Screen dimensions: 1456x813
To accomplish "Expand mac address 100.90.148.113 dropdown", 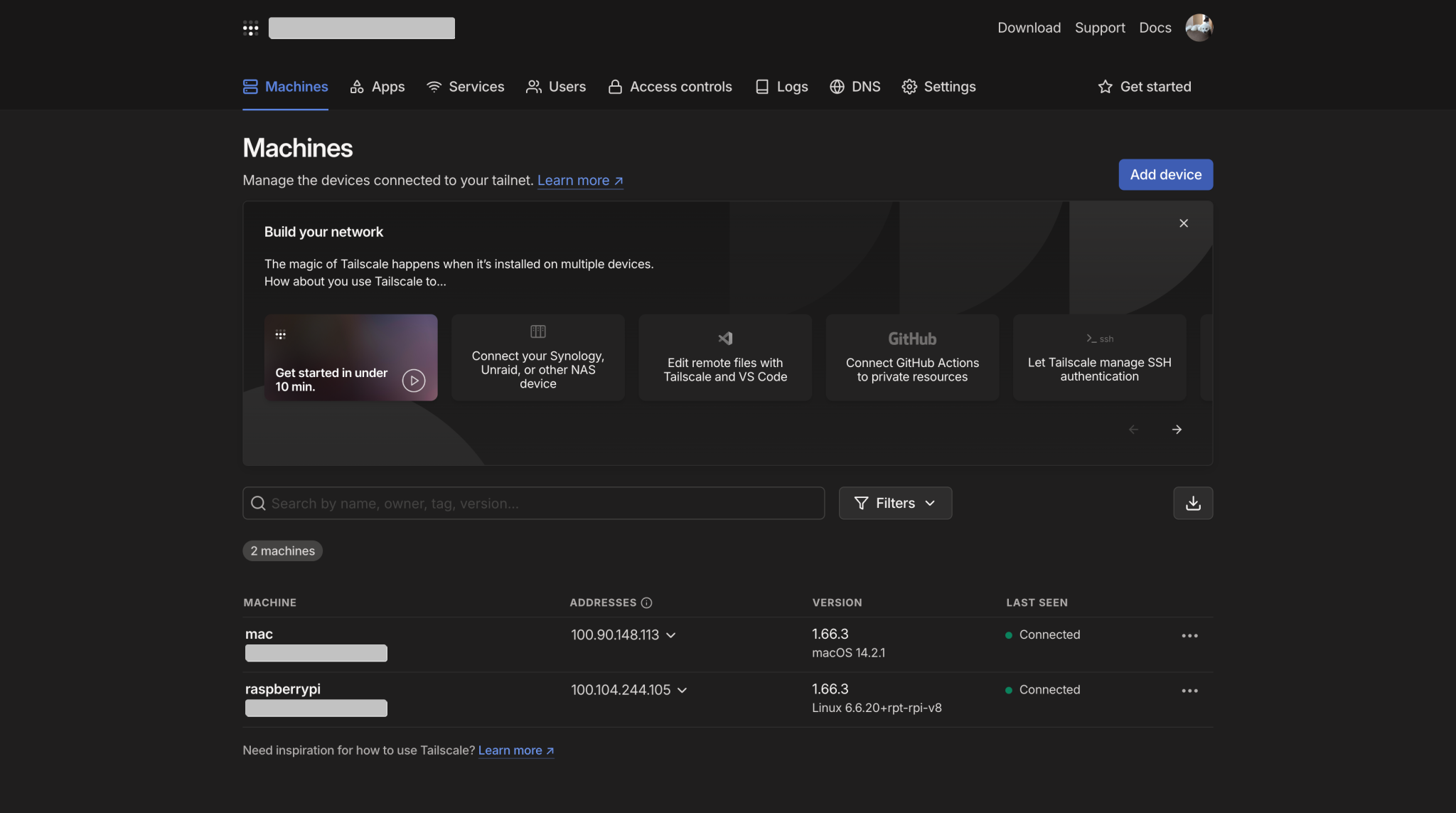I will [671, 635].
